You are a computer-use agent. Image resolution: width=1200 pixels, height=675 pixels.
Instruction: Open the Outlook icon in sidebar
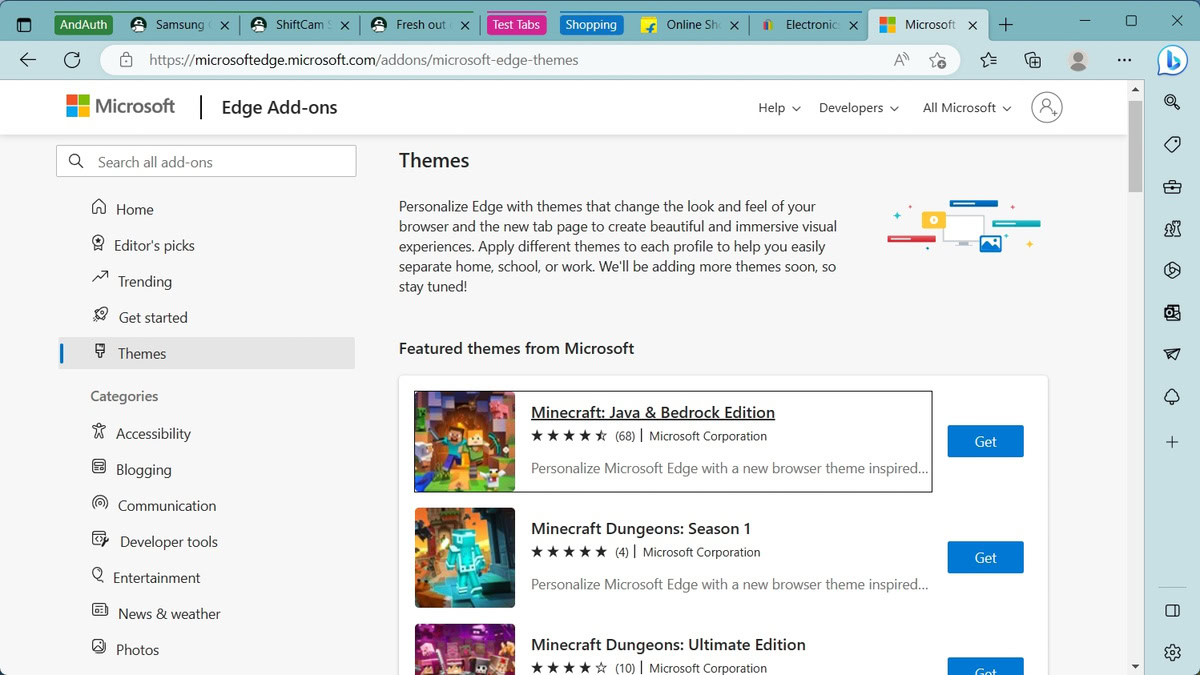click(x=1172, y=313)
